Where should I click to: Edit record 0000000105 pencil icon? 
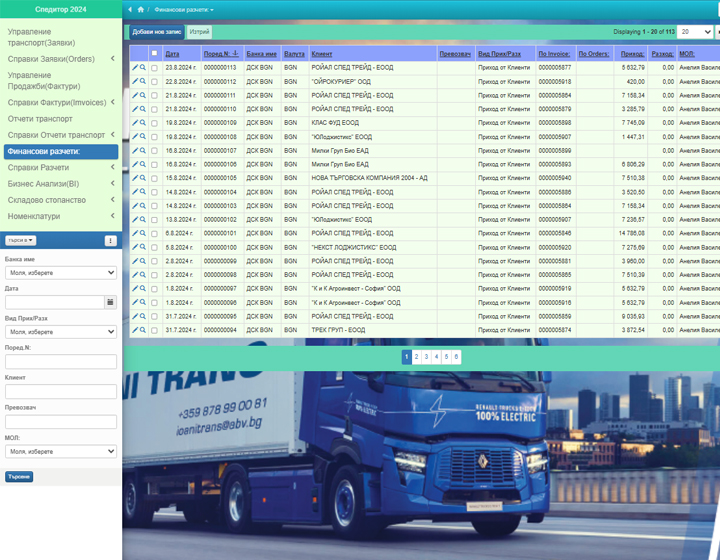click(135, 178)
